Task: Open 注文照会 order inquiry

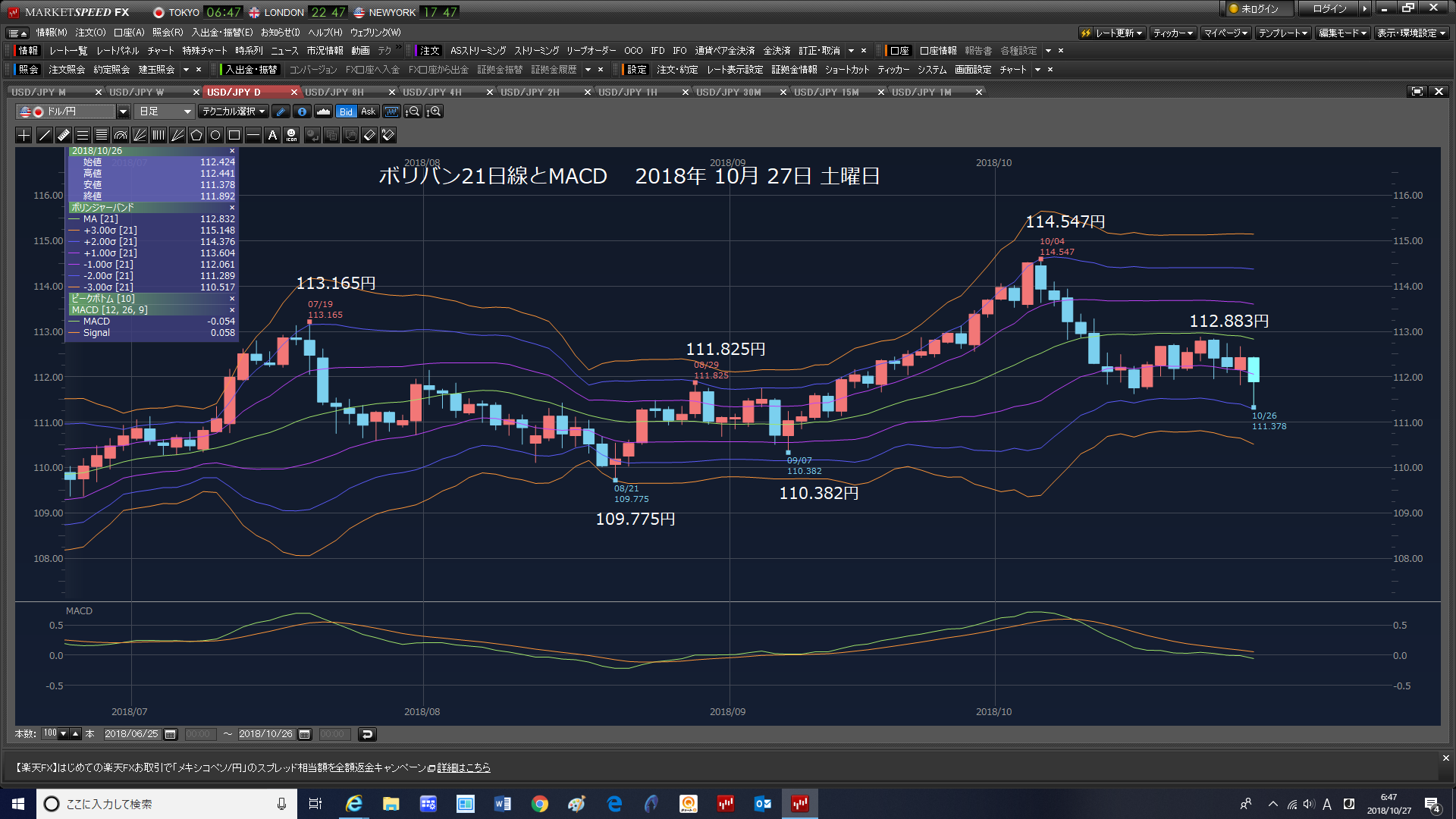Action: pos(67,70)
